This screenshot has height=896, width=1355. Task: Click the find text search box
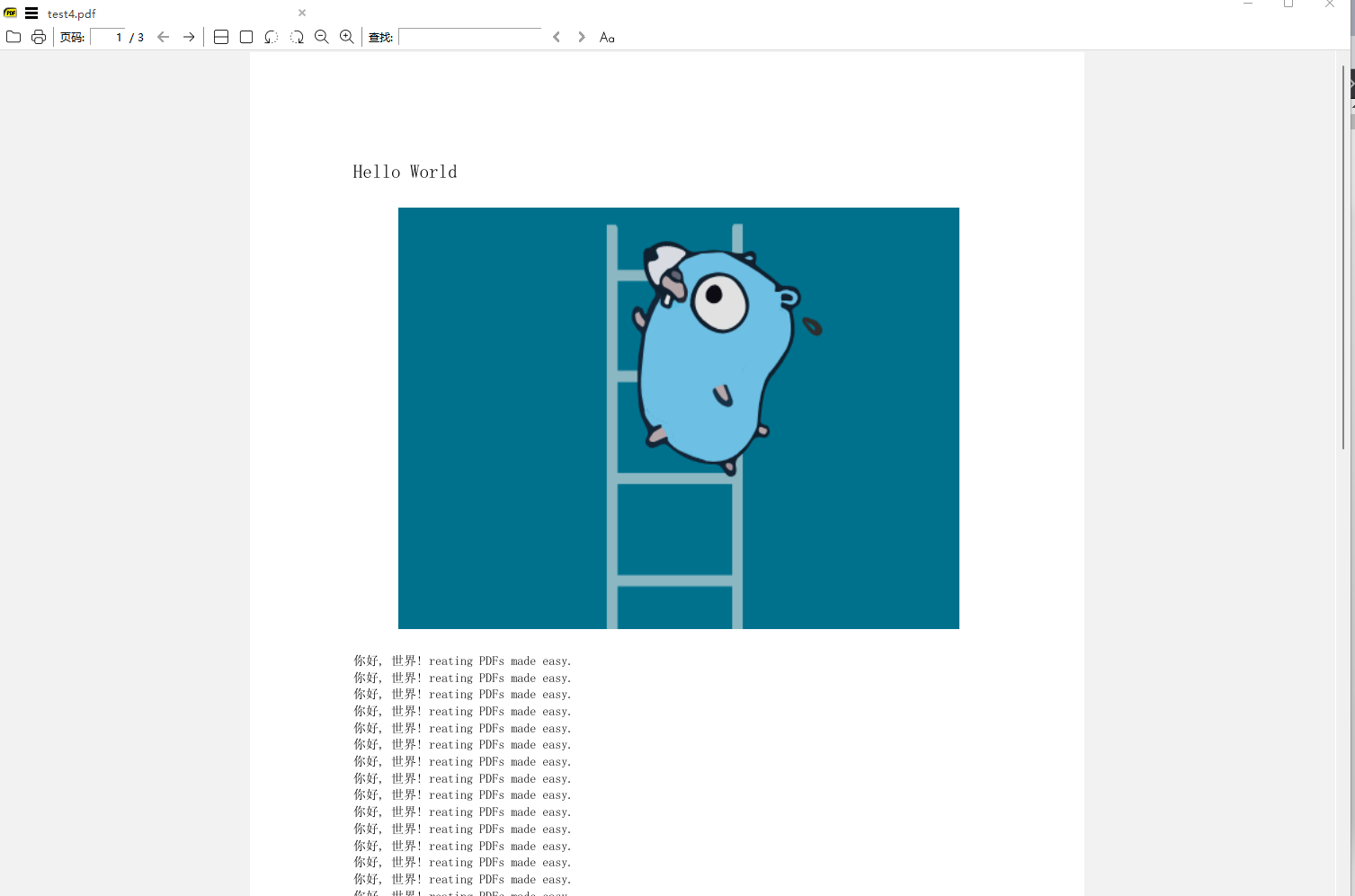pyautogui.click(x=470, y=37)
